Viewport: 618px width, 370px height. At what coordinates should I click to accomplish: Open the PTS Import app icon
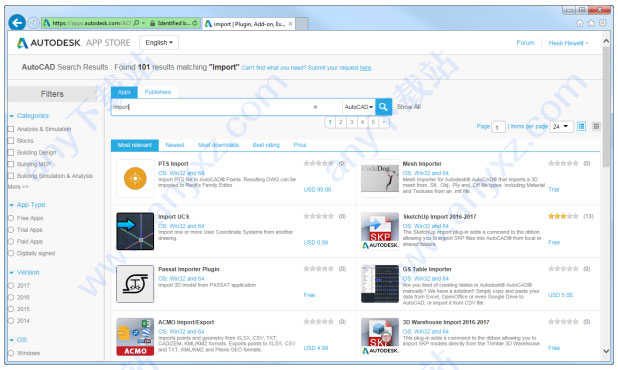point(135,178)
